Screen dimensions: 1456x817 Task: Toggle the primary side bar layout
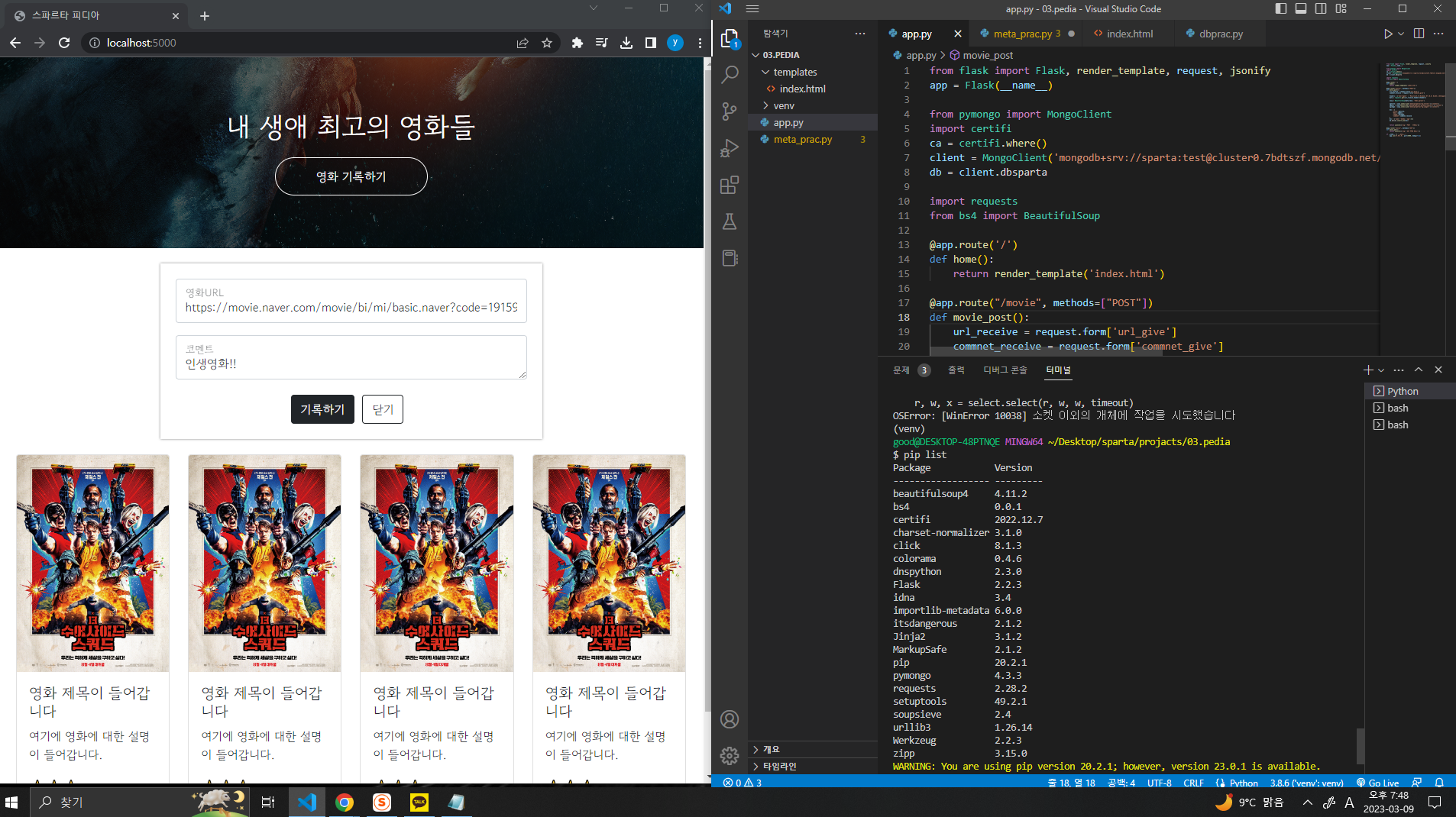[1281, 9]
